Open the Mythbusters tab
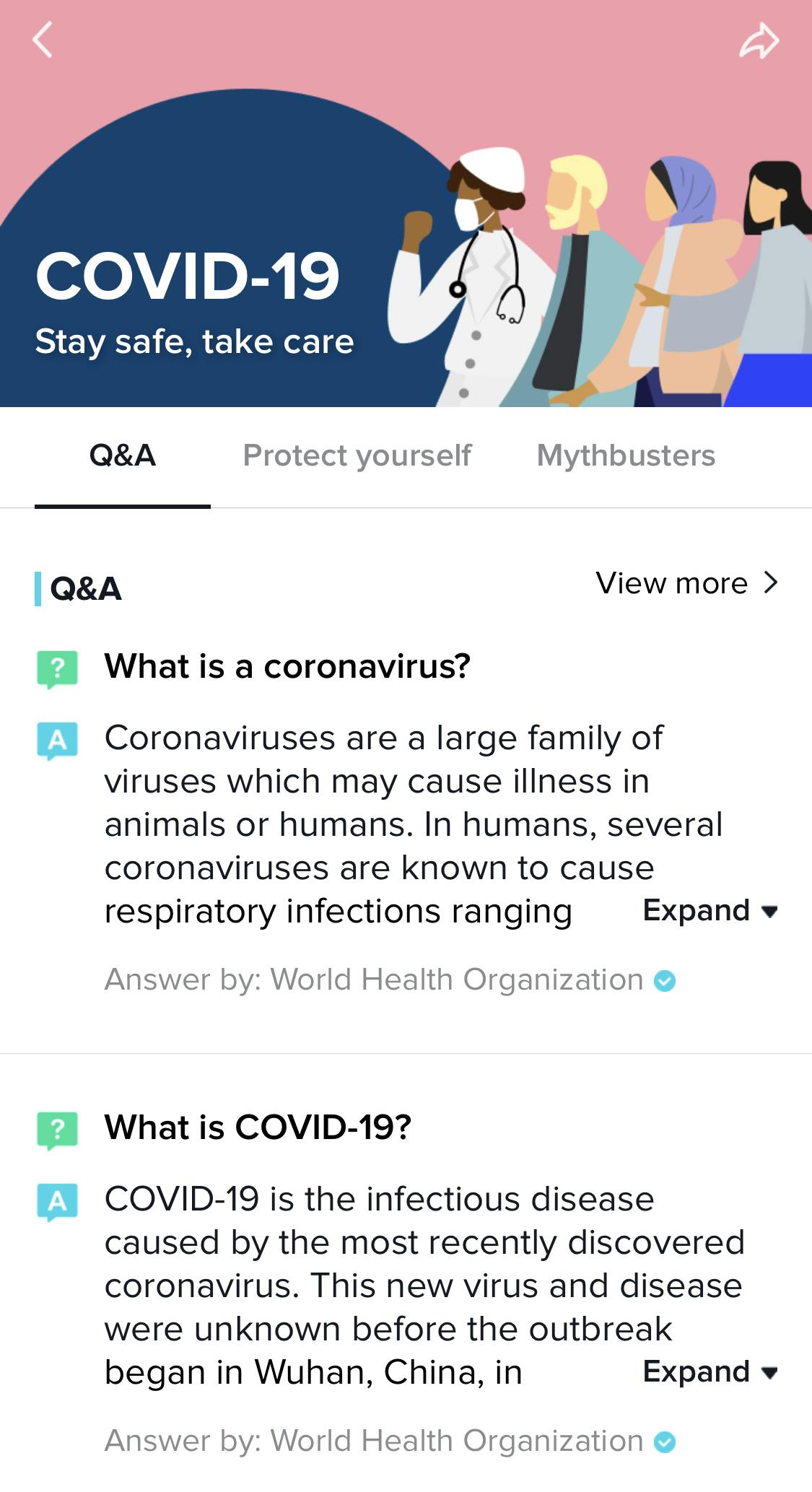The height and width of the screenshot is (1492, 812). tap(626, 456)
